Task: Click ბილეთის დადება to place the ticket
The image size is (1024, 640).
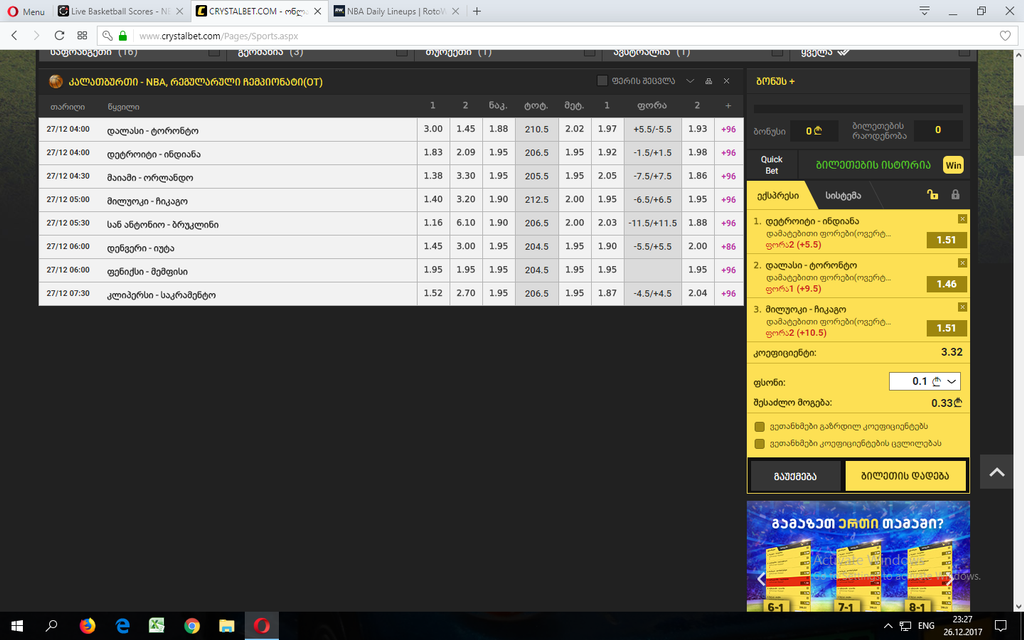Action: [905, 476]
